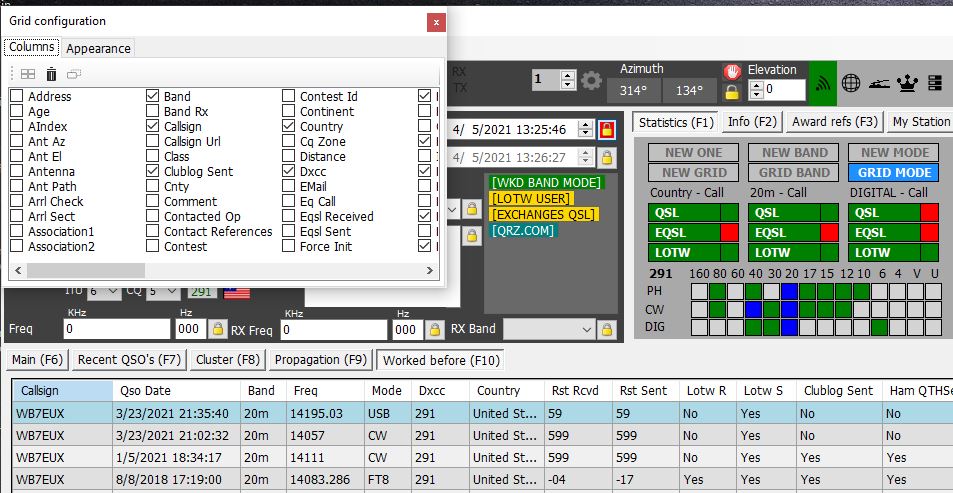The image size is (953, 493).
Task: Click the NEW BAND button
Action: 793,153
